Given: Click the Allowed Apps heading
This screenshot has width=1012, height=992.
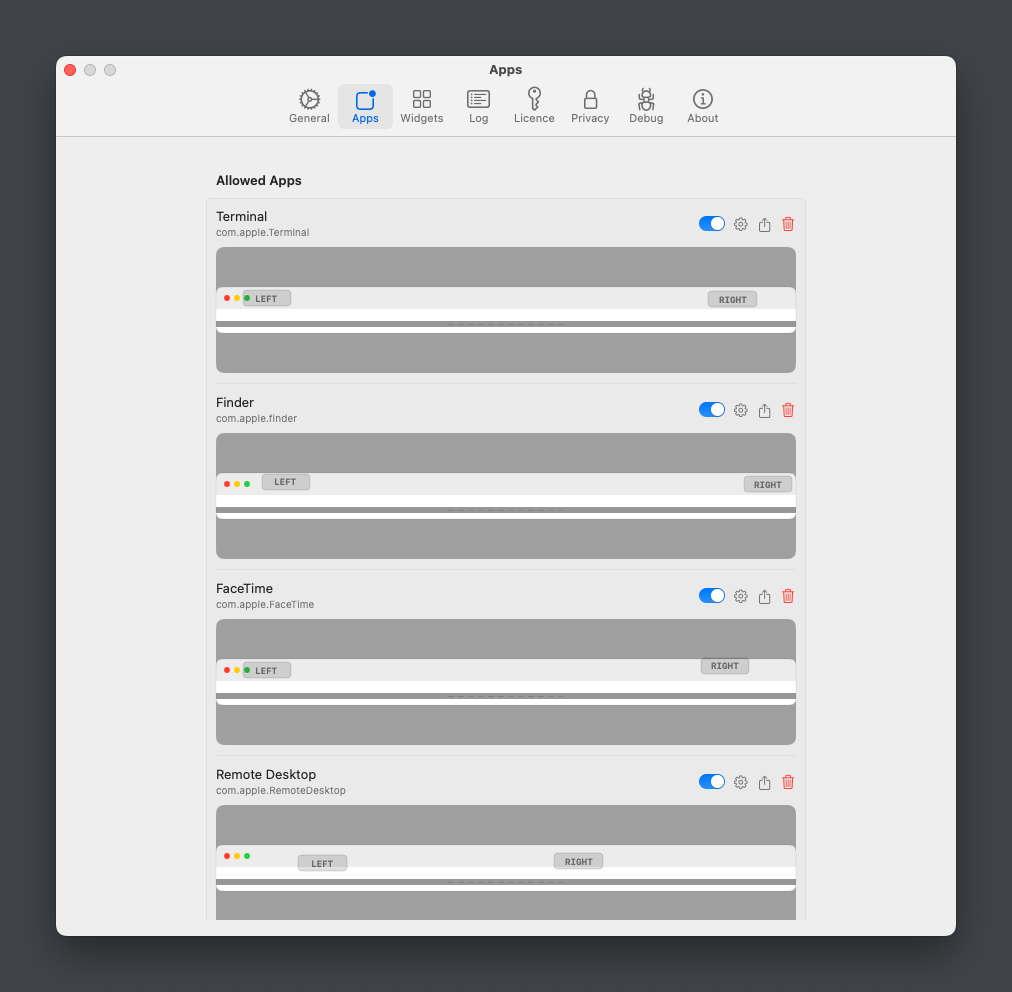Looking at the screenshot, I should click(259, 181).
